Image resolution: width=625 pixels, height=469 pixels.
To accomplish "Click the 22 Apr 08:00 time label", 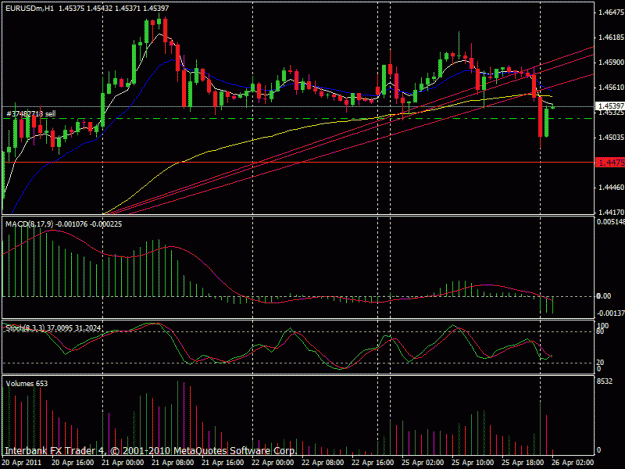I will pos(322,463).
